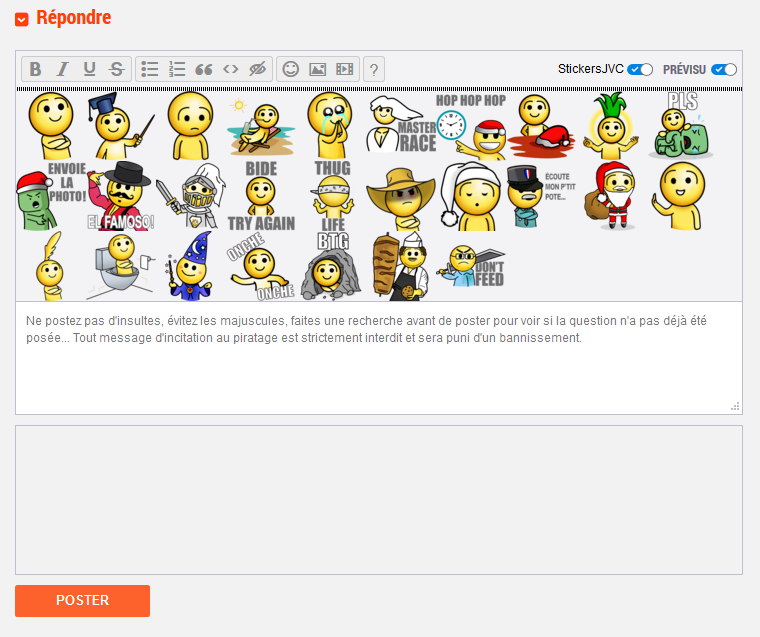Screen dimensions: 760x637
Task: Turn off the PRÉVISU preview toggle
Action: [x=724, y=69]
